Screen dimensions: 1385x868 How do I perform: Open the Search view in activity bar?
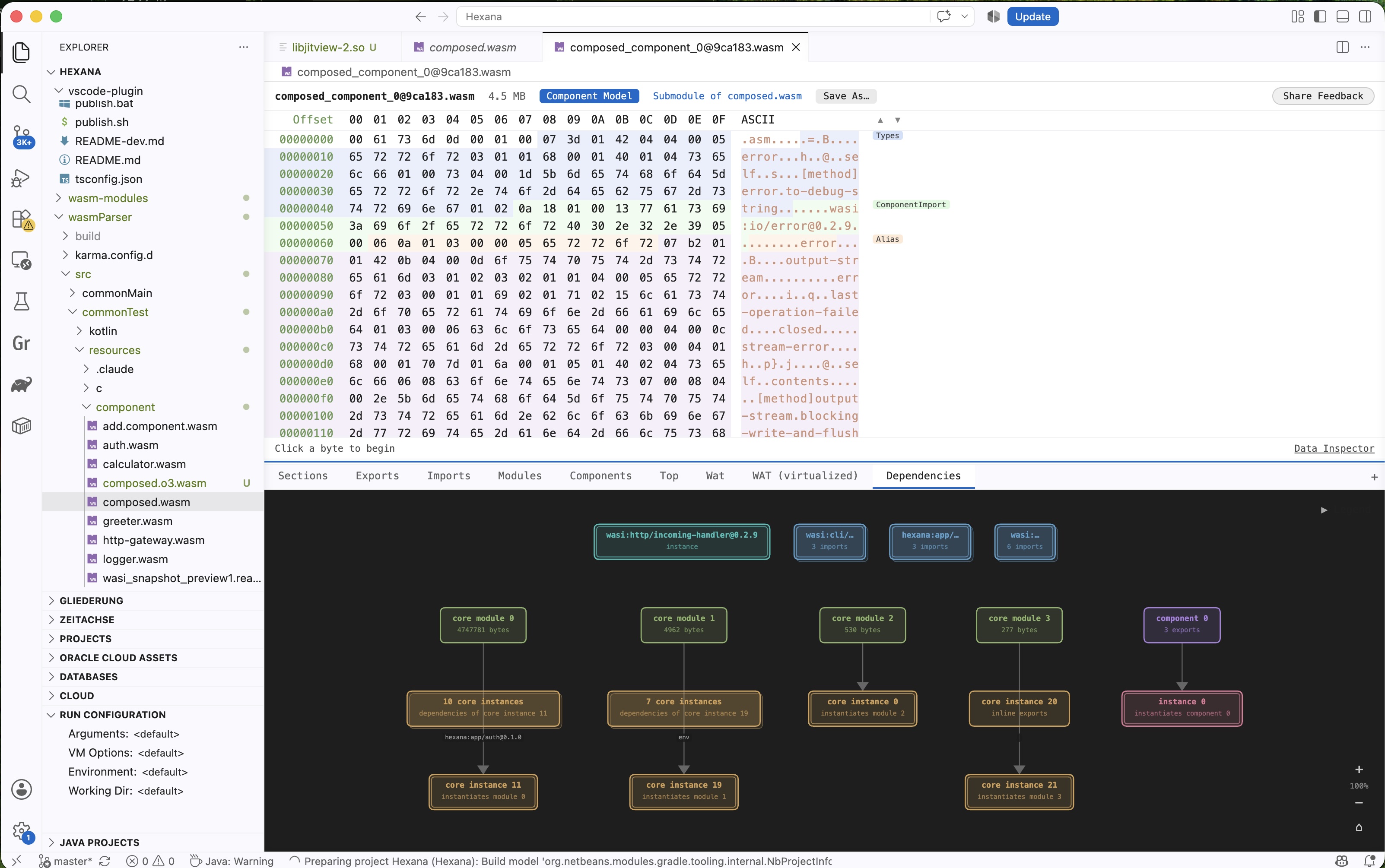tap(21, 94)
